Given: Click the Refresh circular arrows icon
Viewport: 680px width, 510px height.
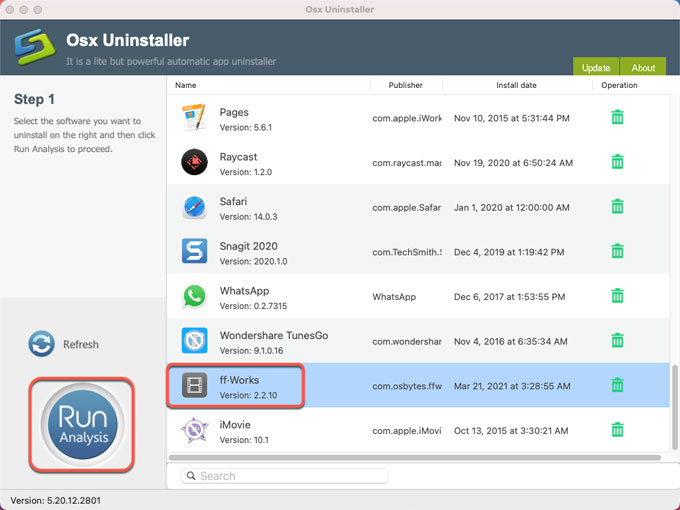Looking at the screenshot, I should tap(41, 344).
